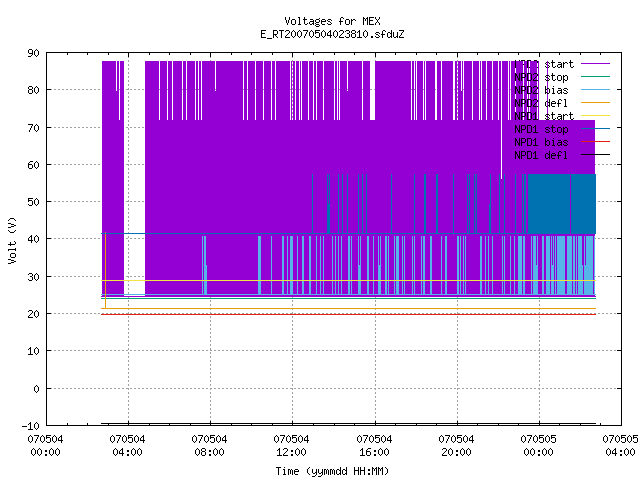Click the light blue legend sample for NPD2 bias
The image size is (640, 480).
(596, 89)
